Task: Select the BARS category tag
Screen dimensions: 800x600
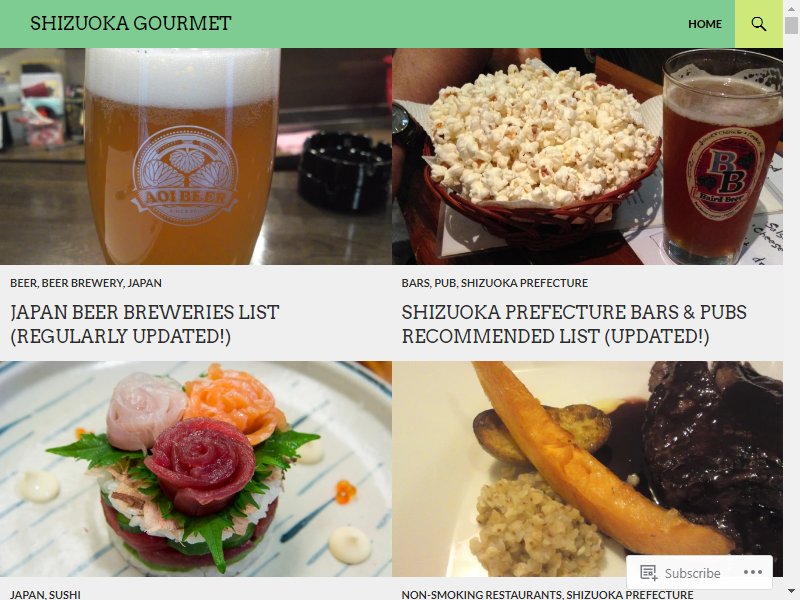Action: pyautogui.click(x=416, y=283)
